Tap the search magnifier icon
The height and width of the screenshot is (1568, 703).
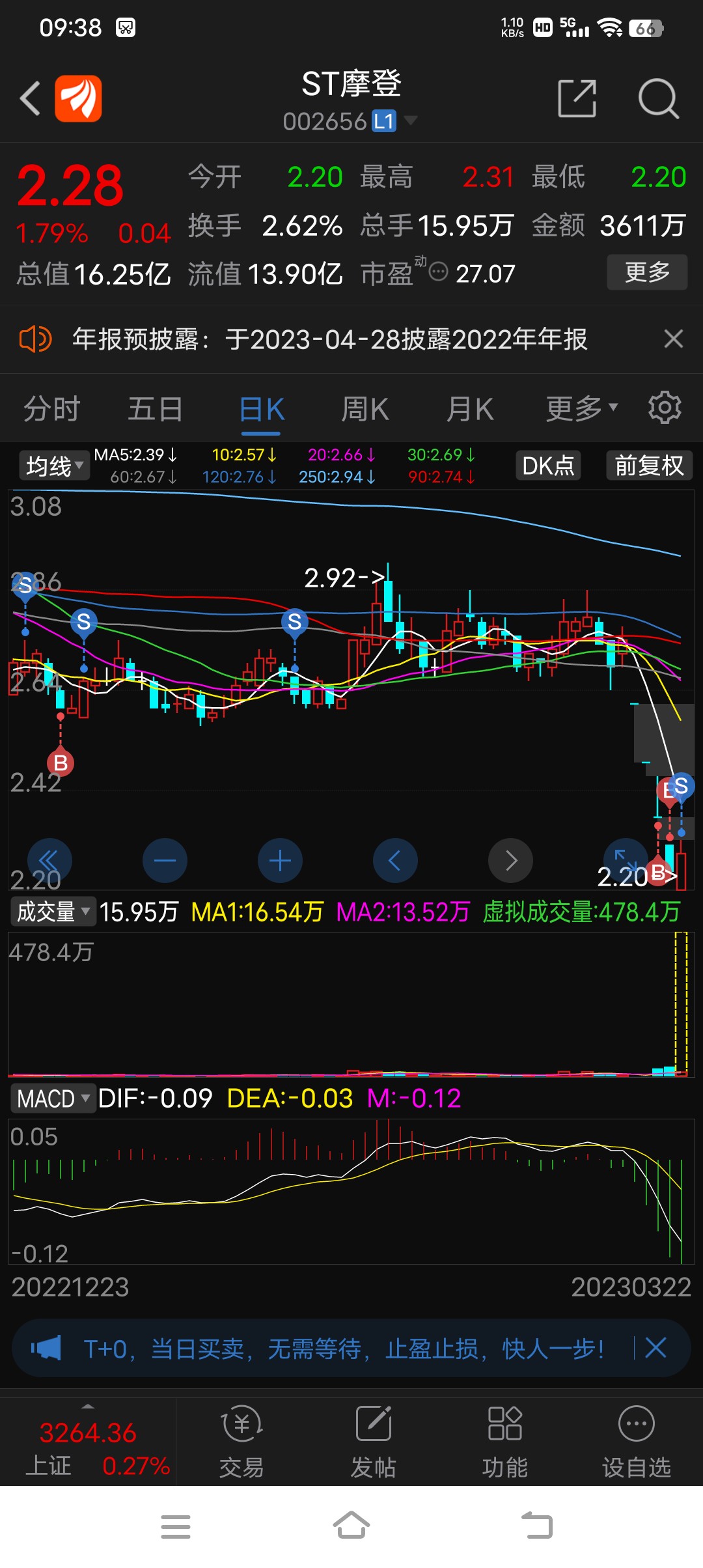pyautogui.click(x=658, y=99)
